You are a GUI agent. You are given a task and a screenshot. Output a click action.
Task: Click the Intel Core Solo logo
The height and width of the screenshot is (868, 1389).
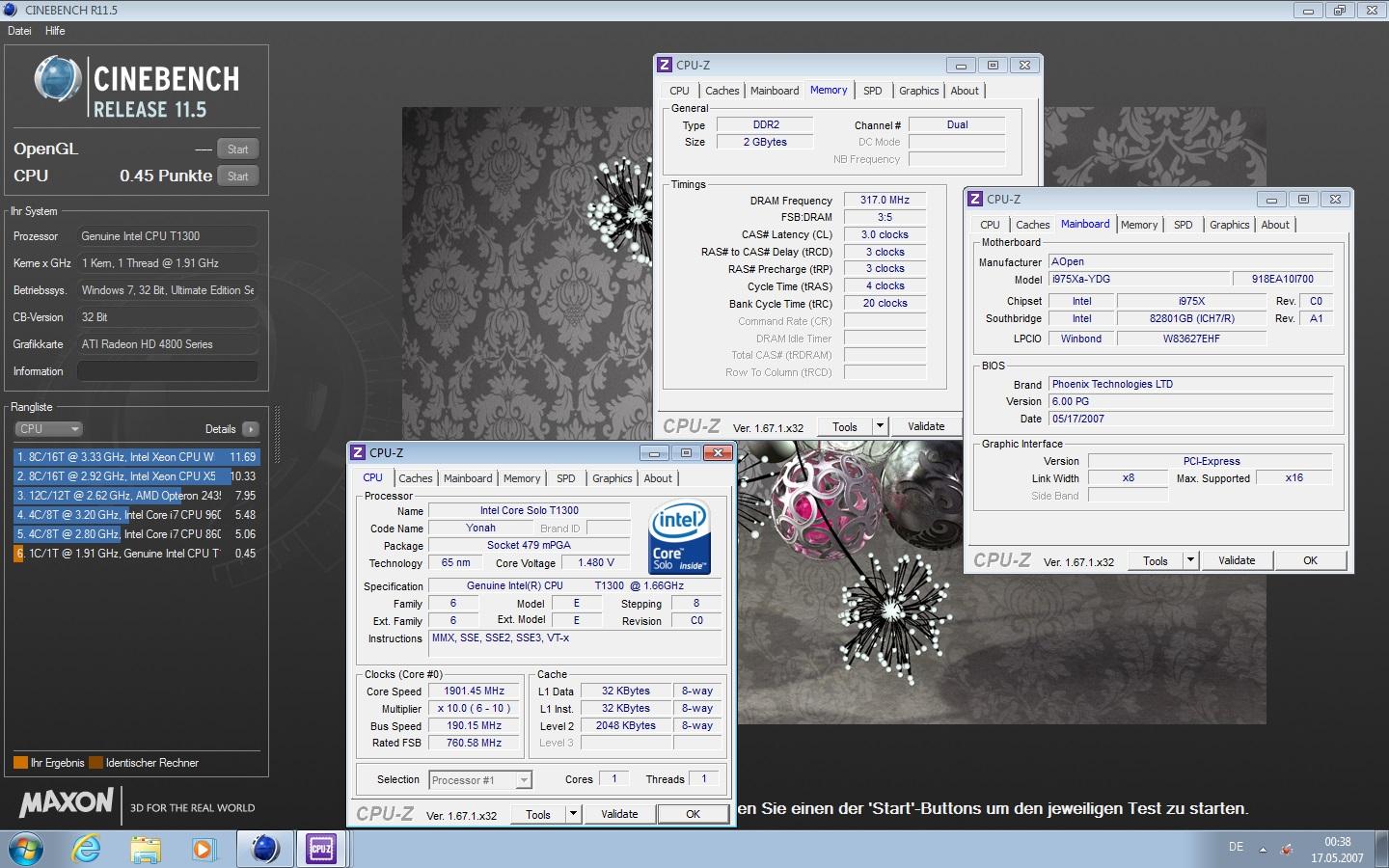pos(681,536)
